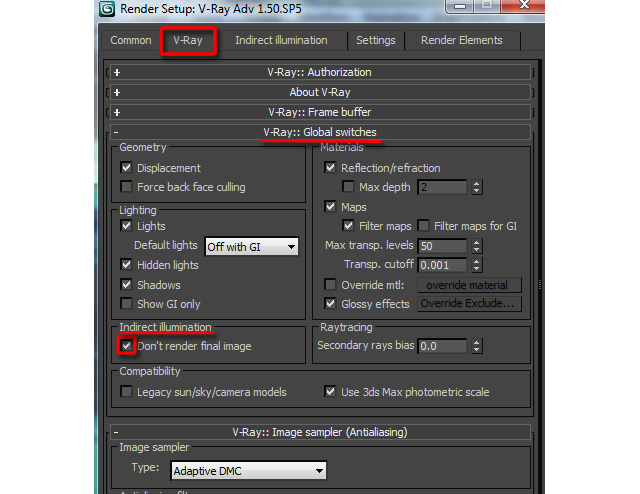640x494 pixels.
Task: Click the Transp. cutoff value field
Action: (x=442, y=265)
